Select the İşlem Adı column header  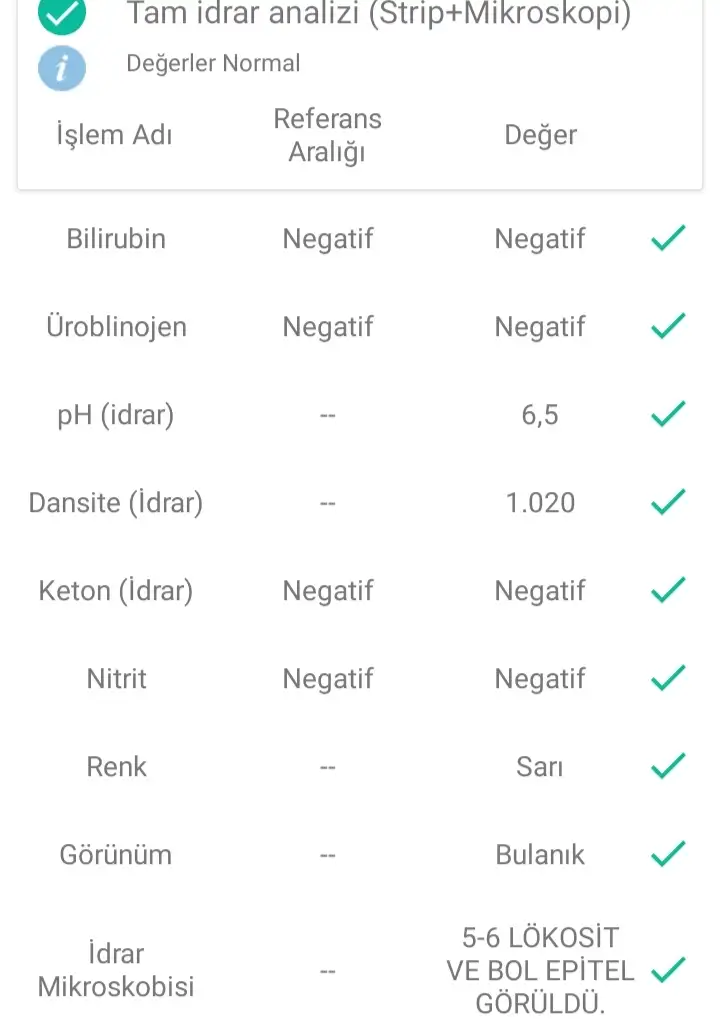pyautogui.click(x=115, y=135)
